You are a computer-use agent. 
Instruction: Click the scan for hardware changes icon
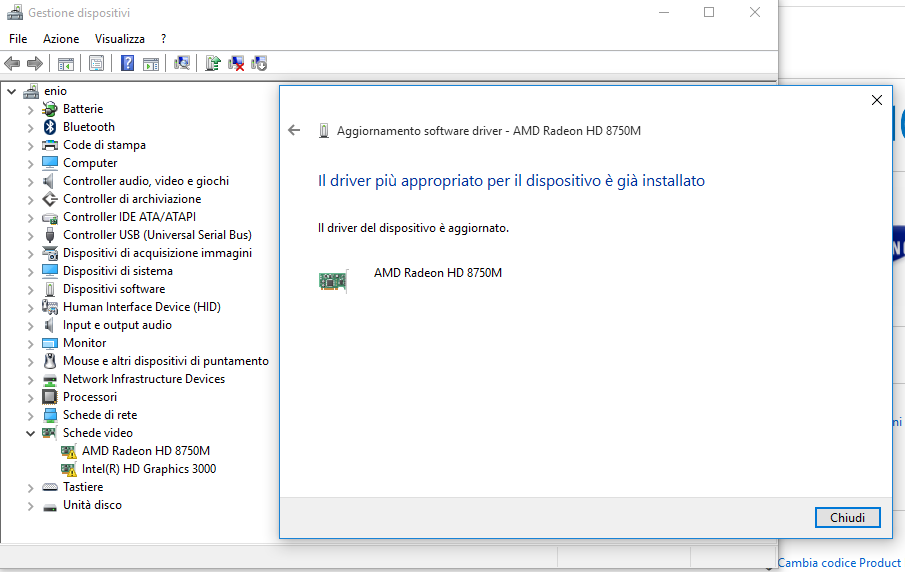(182, 63)
